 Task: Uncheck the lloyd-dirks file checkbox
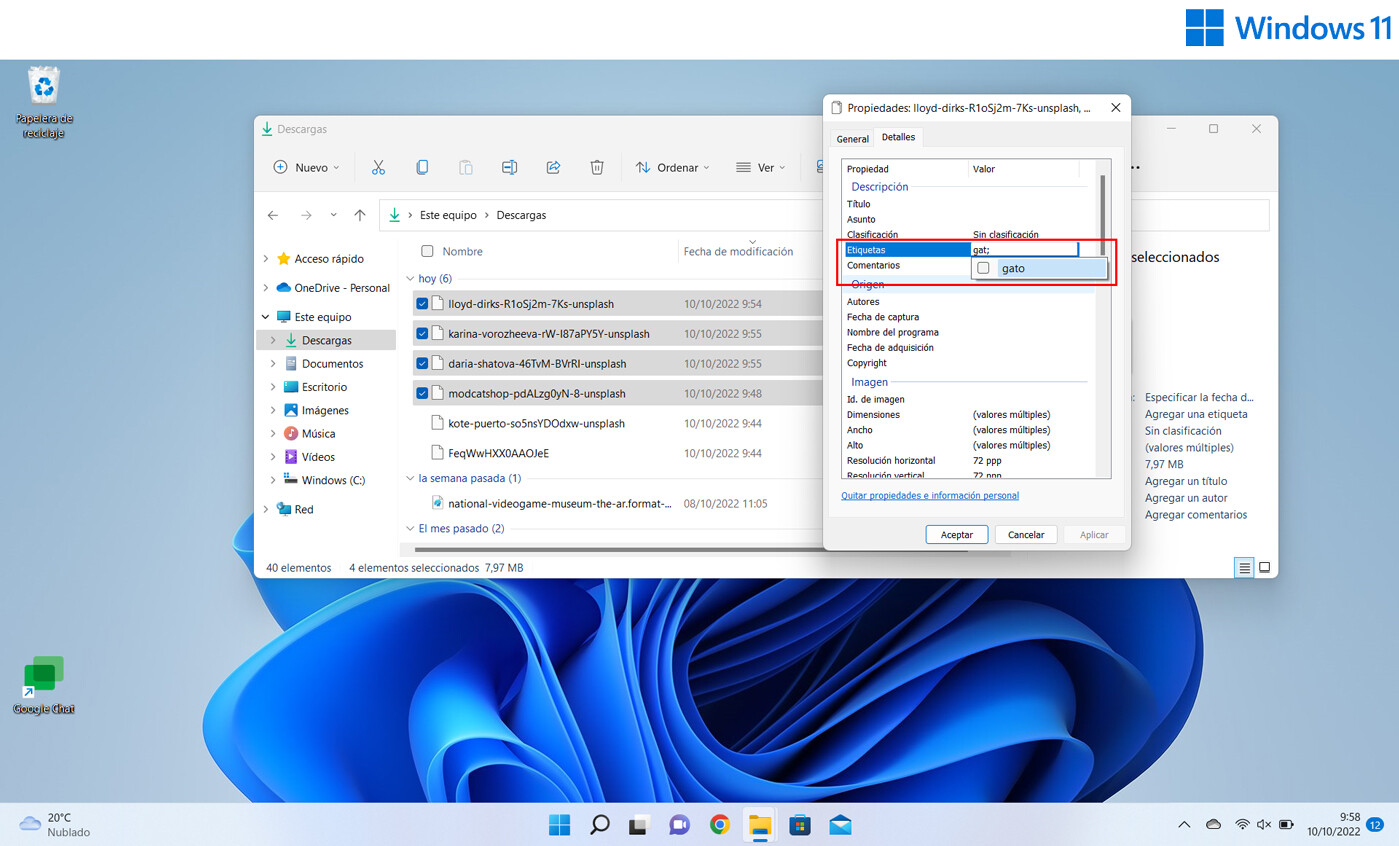[x=422, y=304]
